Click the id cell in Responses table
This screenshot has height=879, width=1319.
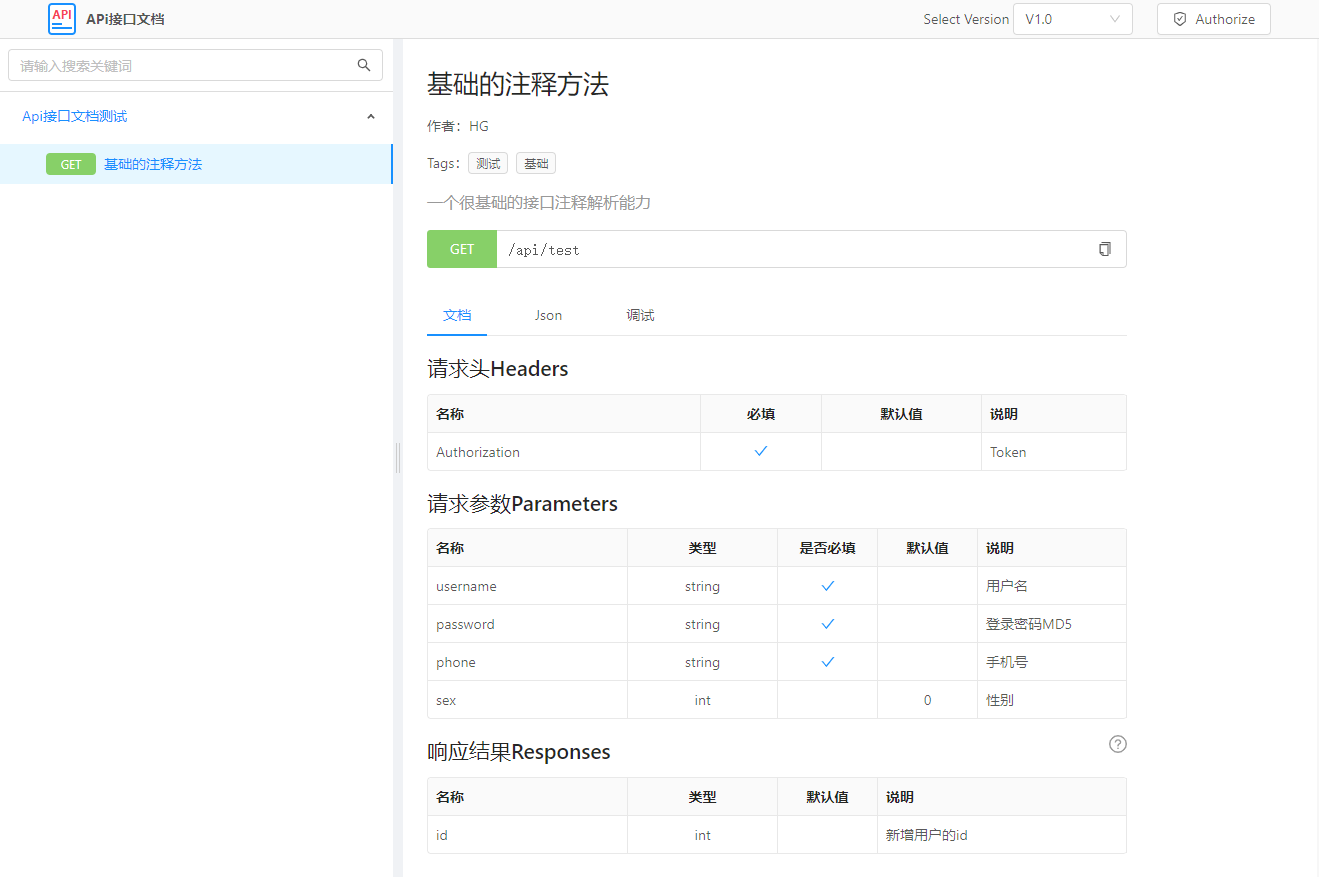[528, 835]
